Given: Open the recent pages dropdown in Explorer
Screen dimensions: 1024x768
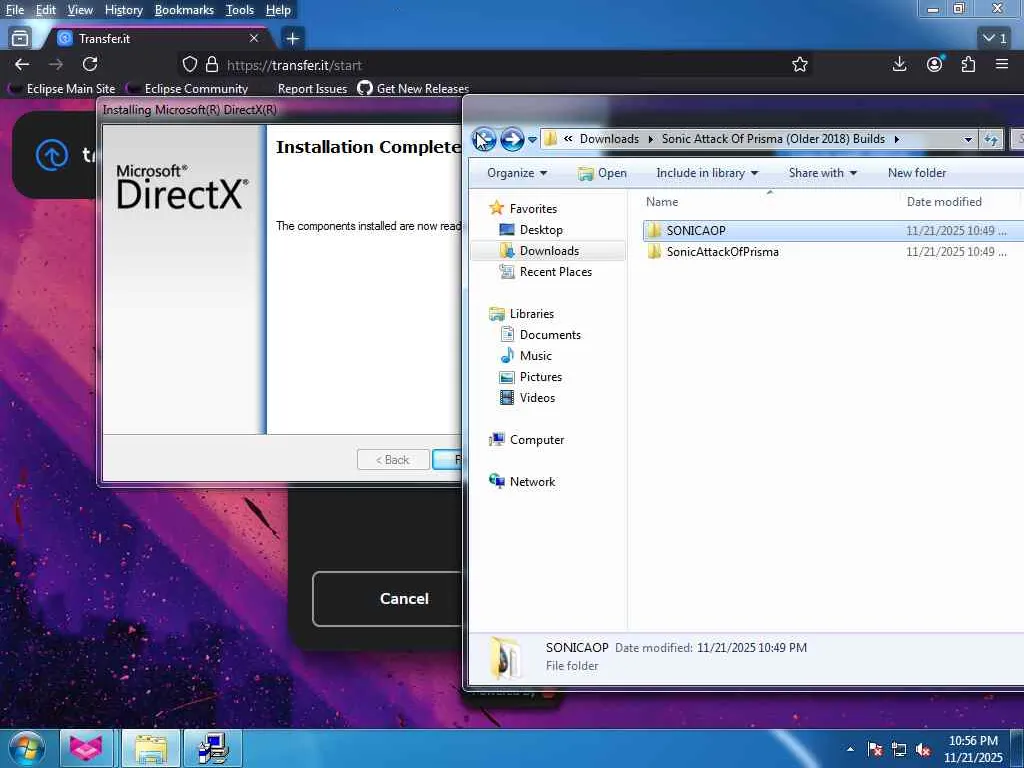Looking at the screenshot, I should tap(532, 139).
